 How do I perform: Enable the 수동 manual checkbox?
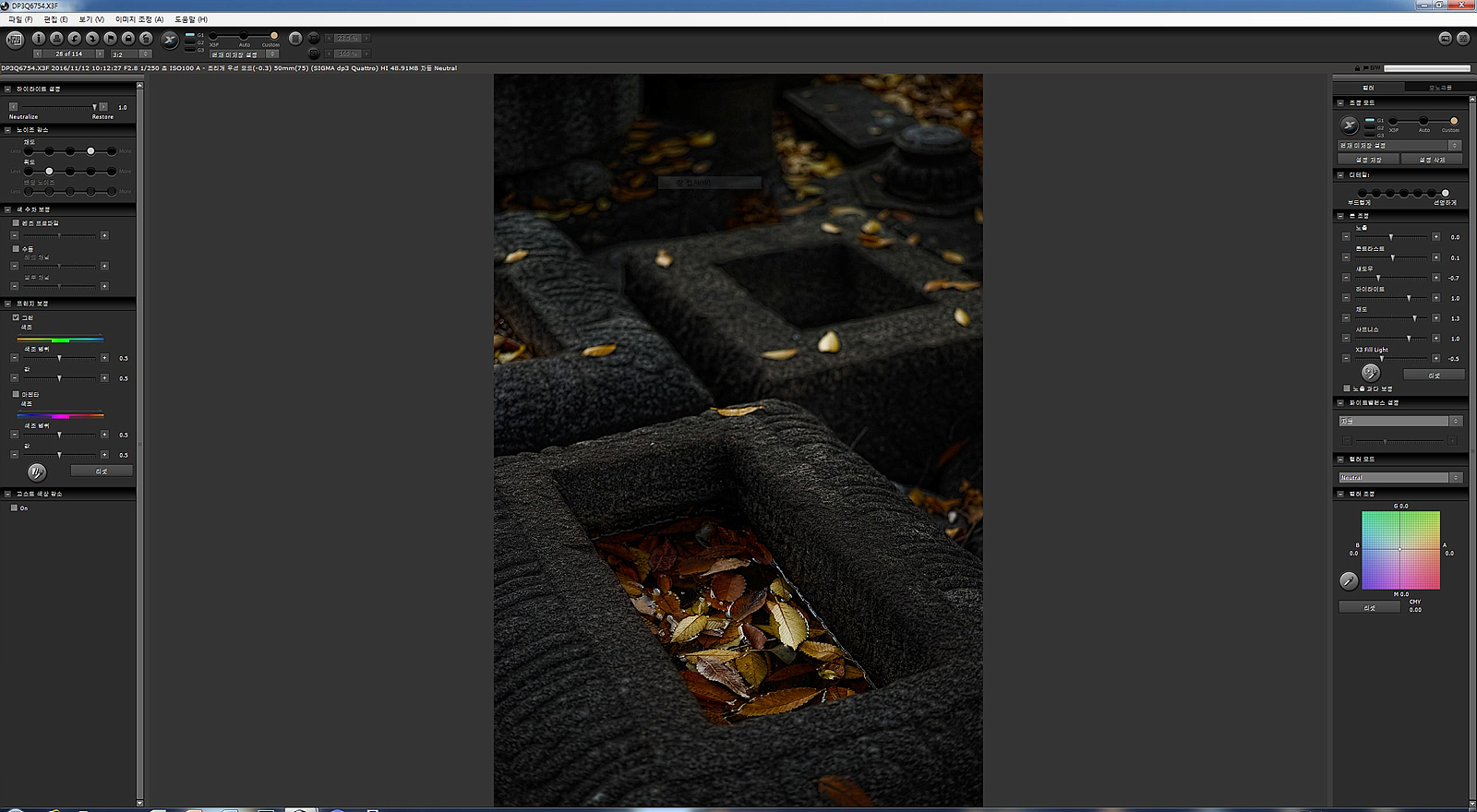(16, 248)
